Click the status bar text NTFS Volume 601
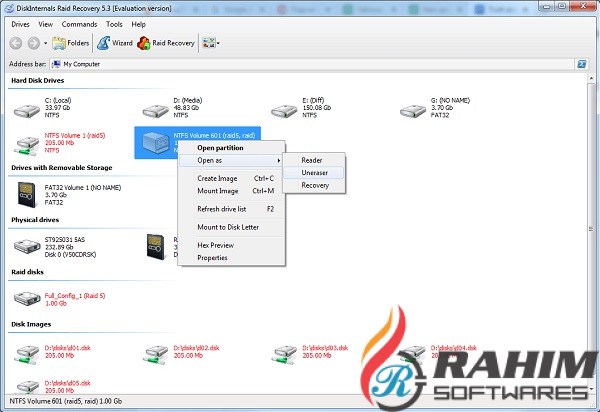Screen dimensions: 600x412 pyautogui.click(x=65, y=401)
